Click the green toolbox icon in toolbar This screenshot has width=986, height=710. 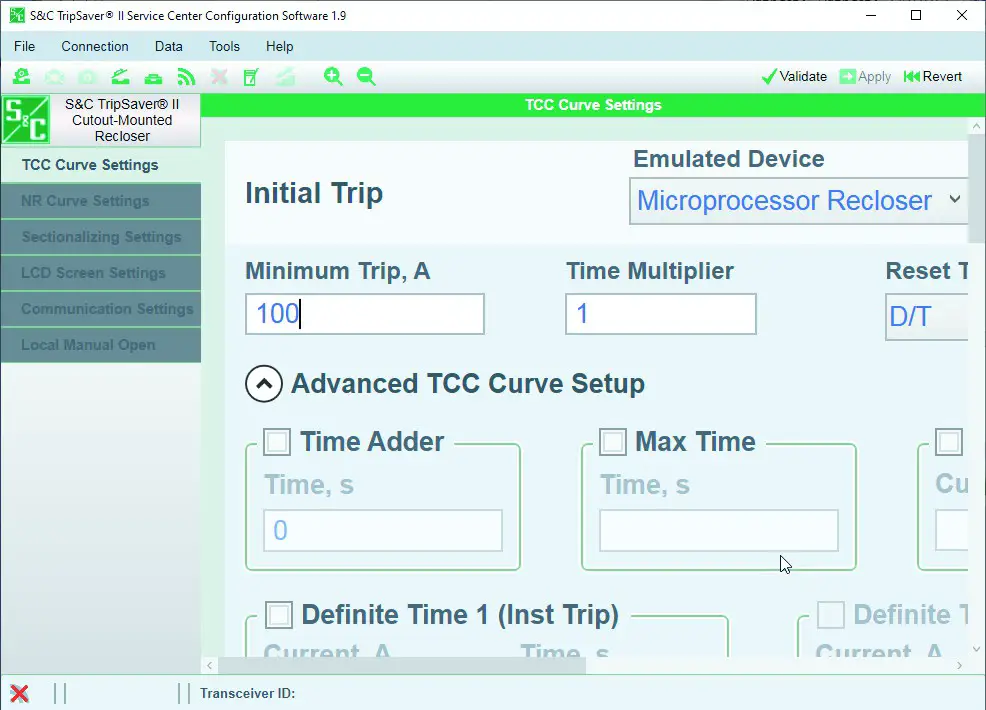[x=153, y=78]
